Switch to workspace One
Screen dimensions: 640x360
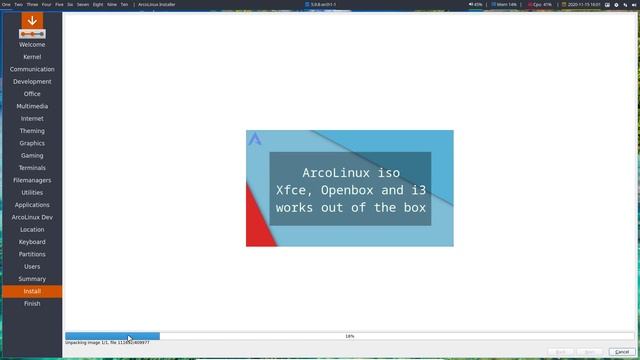point(6,4)
